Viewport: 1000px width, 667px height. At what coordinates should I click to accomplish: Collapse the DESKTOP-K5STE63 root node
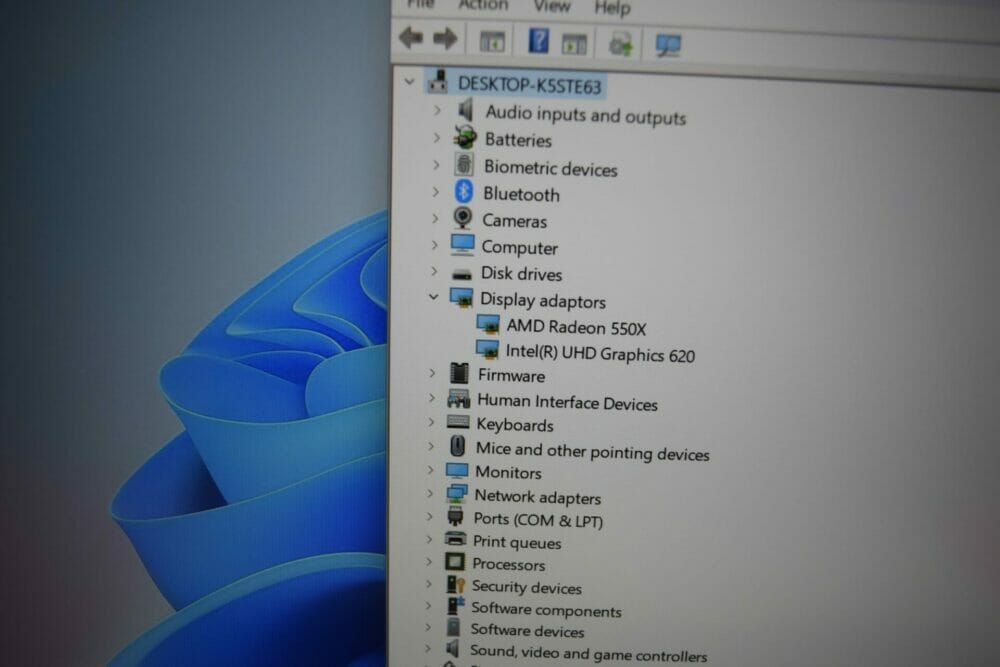[x=409, y=82]
